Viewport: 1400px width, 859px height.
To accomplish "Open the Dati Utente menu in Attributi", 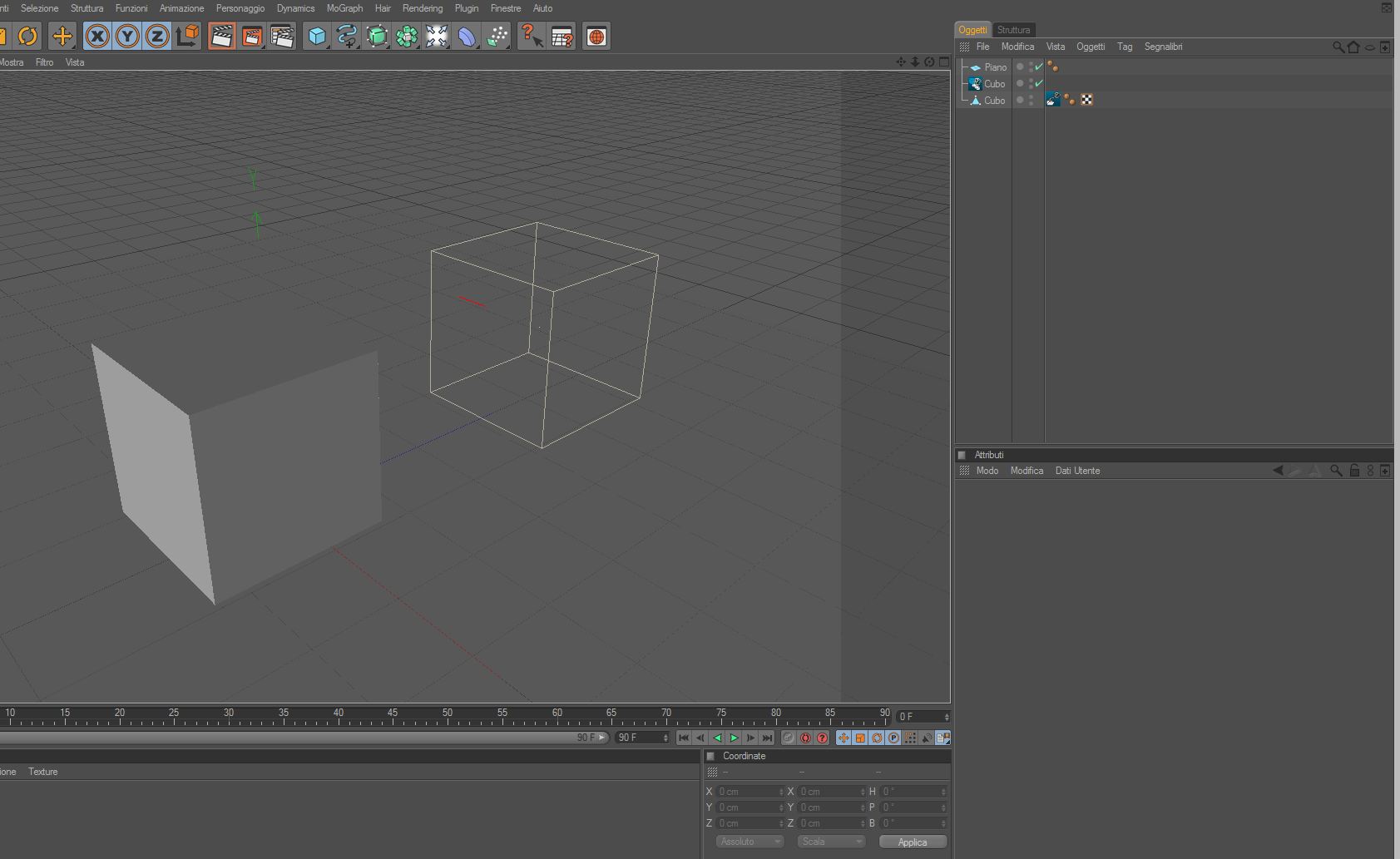I will 1077,471.
